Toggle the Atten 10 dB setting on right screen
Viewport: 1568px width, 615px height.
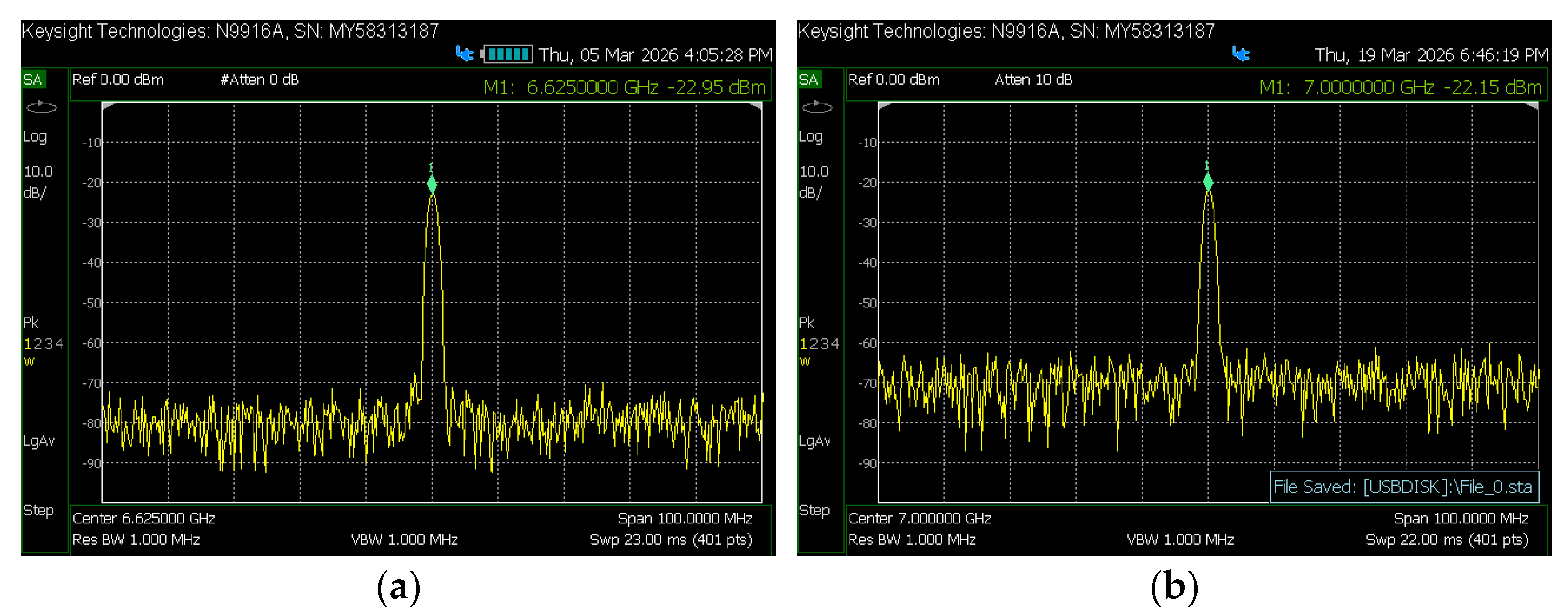coord(1033,80)
